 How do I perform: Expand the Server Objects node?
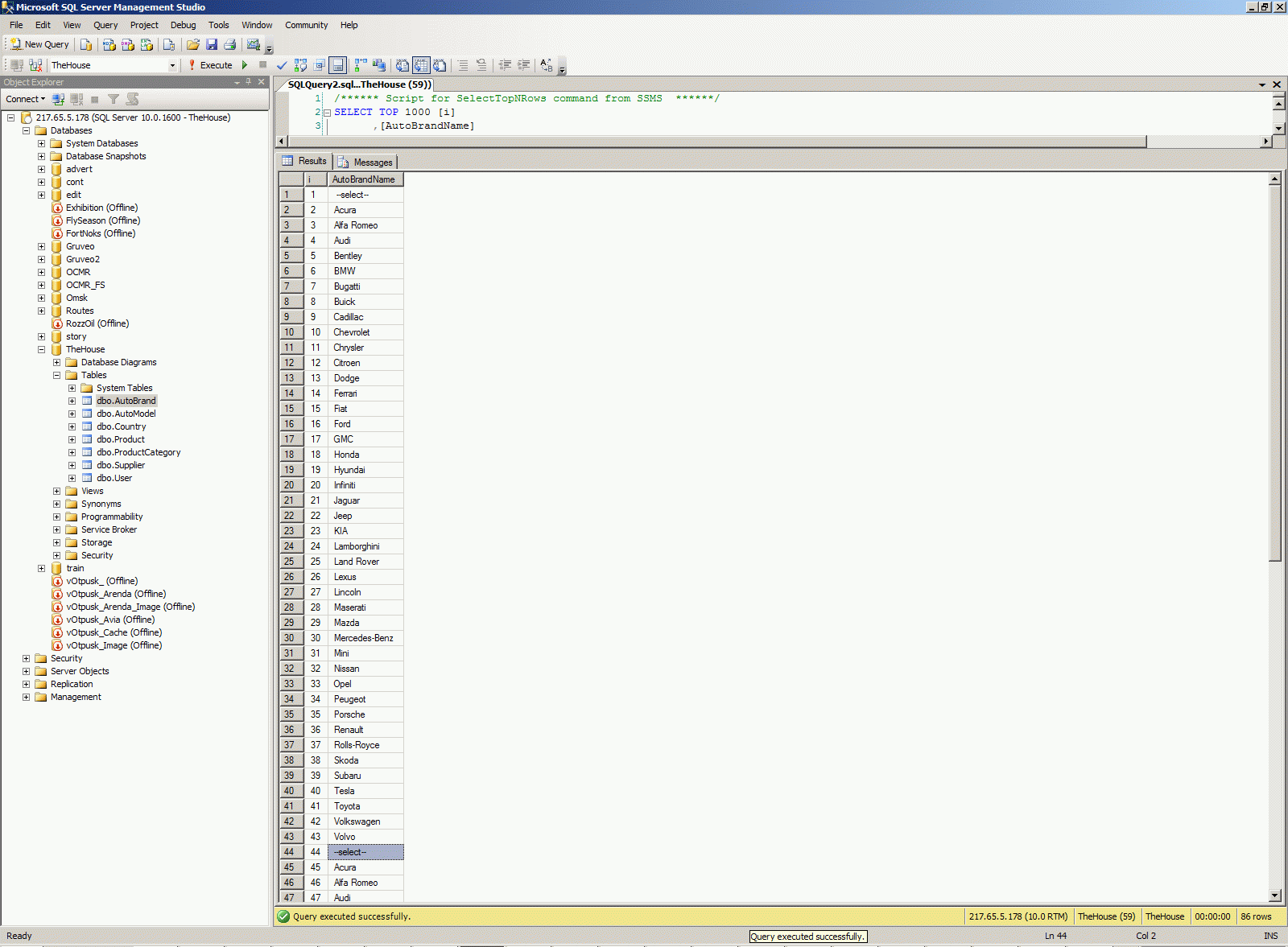(x=27, y=671)
